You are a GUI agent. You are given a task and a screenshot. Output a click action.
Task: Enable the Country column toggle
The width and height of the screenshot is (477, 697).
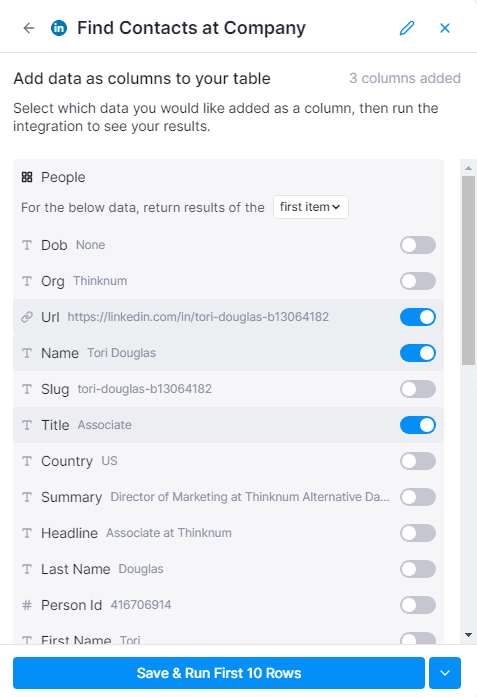(417, 461)
